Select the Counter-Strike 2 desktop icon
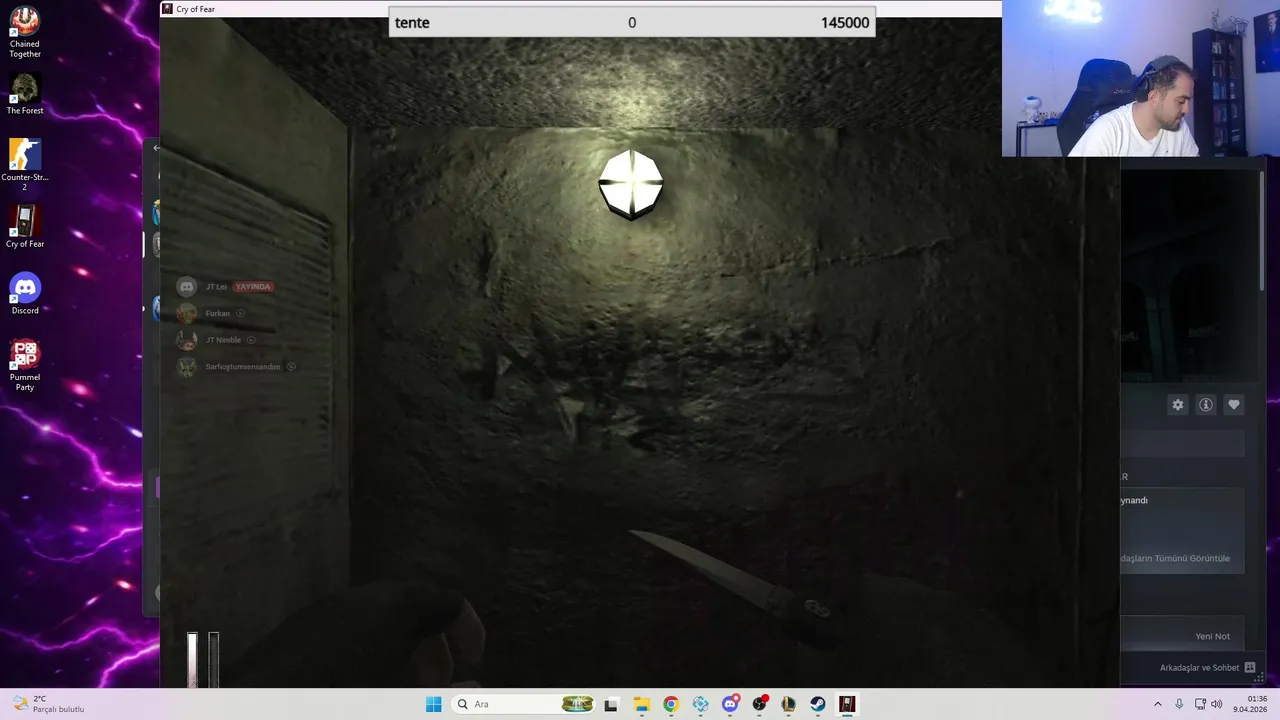1280x720 pixels. pos(24,165)
